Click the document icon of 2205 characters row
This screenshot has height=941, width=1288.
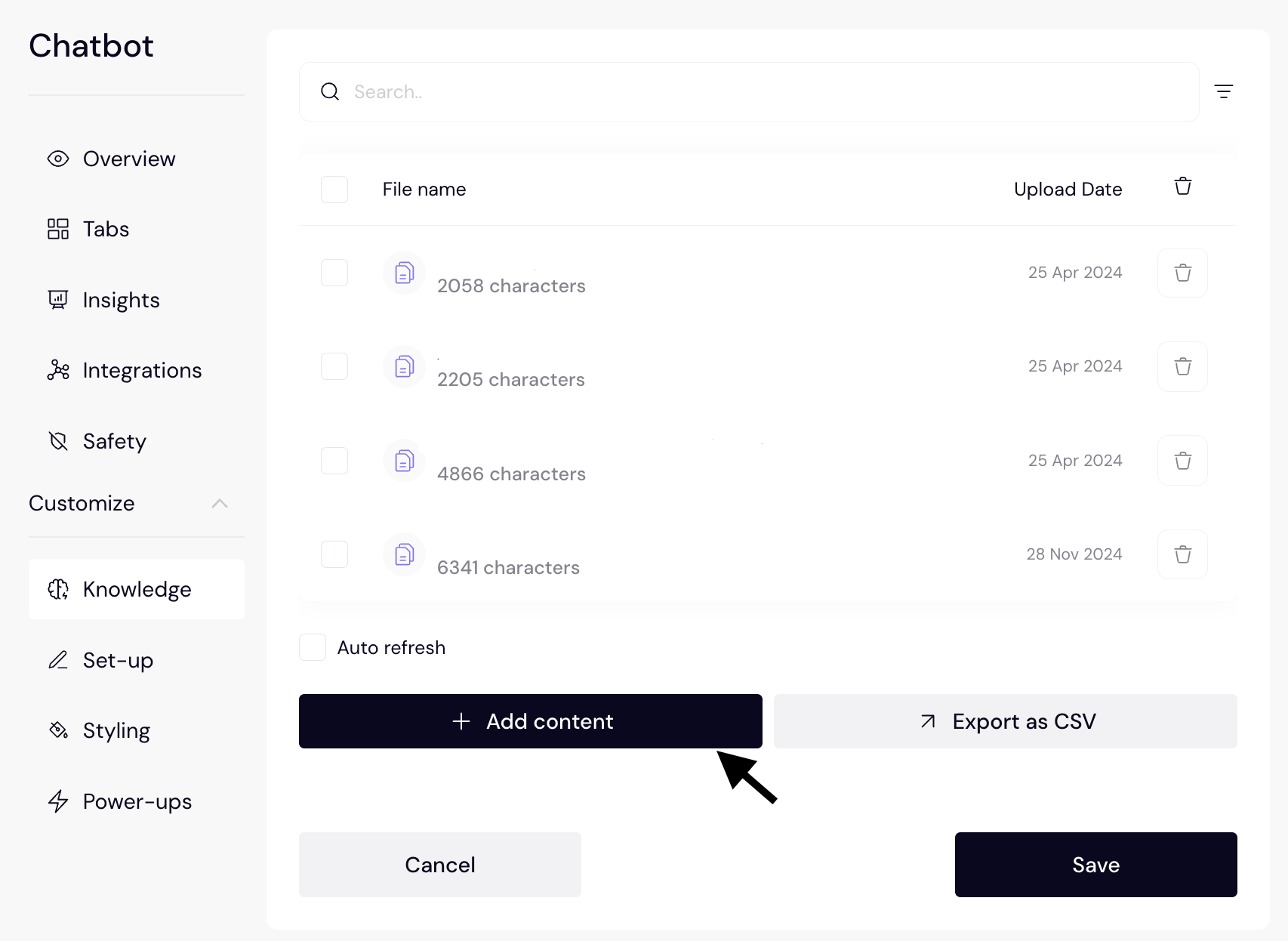(405, 366)
